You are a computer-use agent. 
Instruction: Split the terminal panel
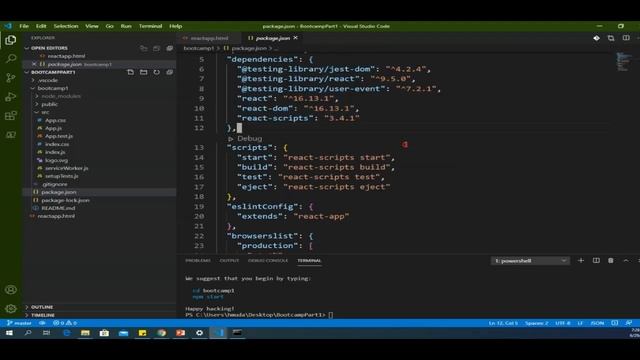coord(596,260)
